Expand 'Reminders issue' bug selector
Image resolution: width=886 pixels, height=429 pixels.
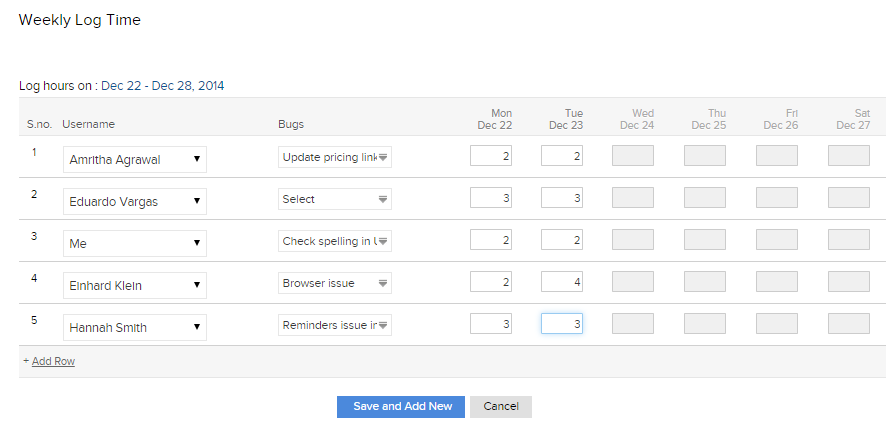335,325
